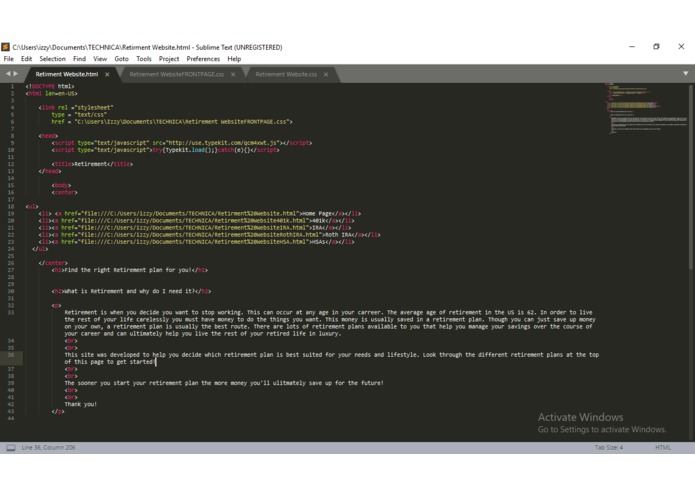The width and height of the screenshot is (695, 494).
Task: Click the typekit.com script src line
Action: tap(182, 143)
